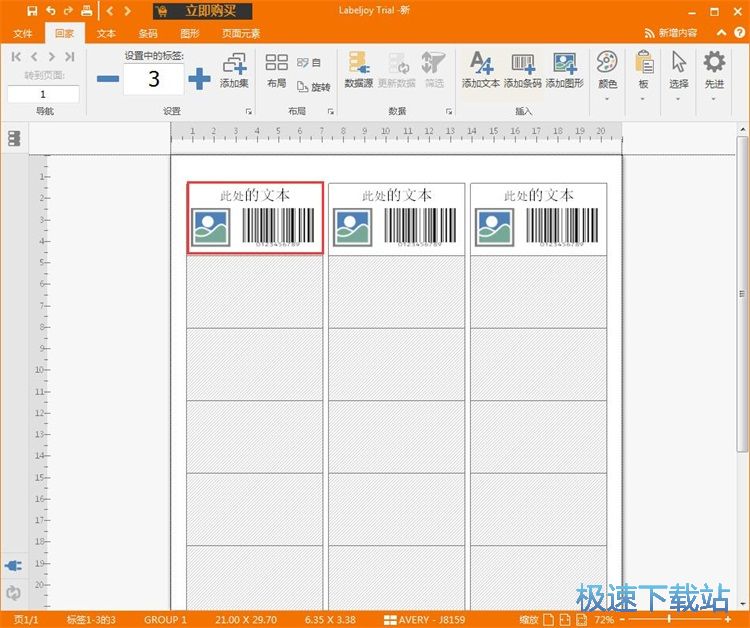Click the 筛选 filter tool
Viewport: 750px width, 628px height.
tap(434, 70)
